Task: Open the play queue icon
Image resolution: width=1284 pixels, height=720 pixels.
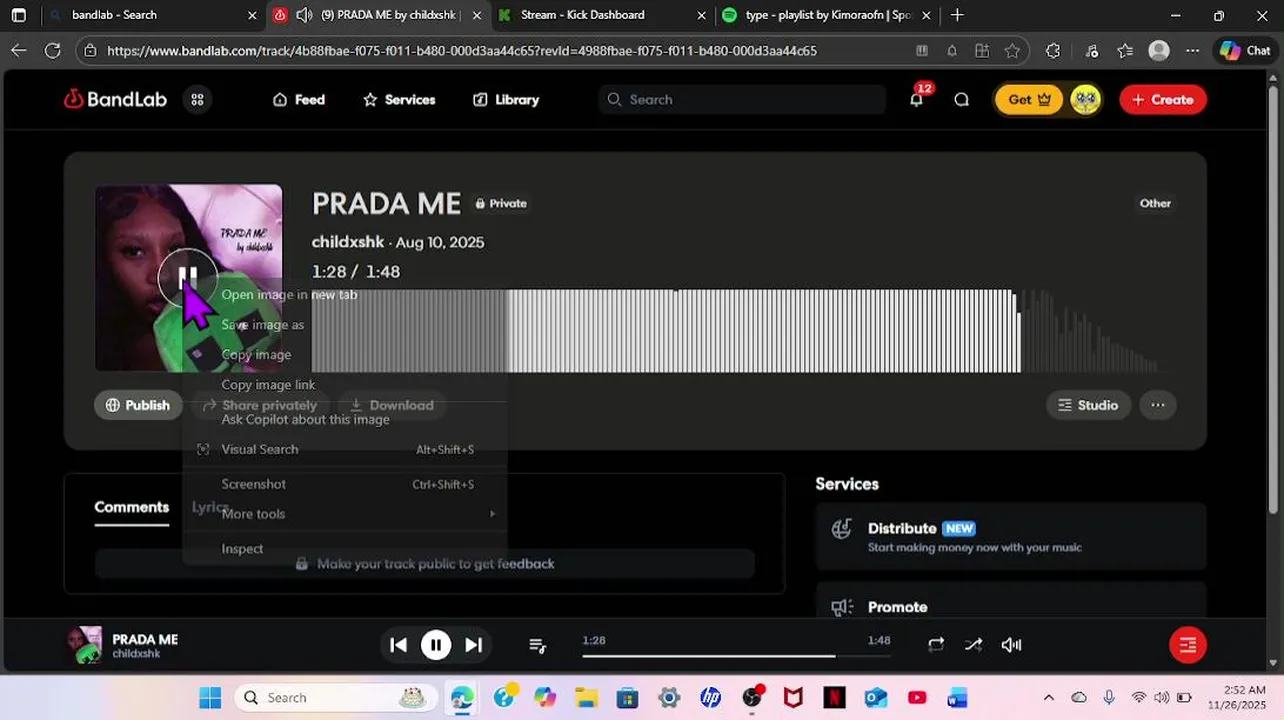Action: pos(537,645)
